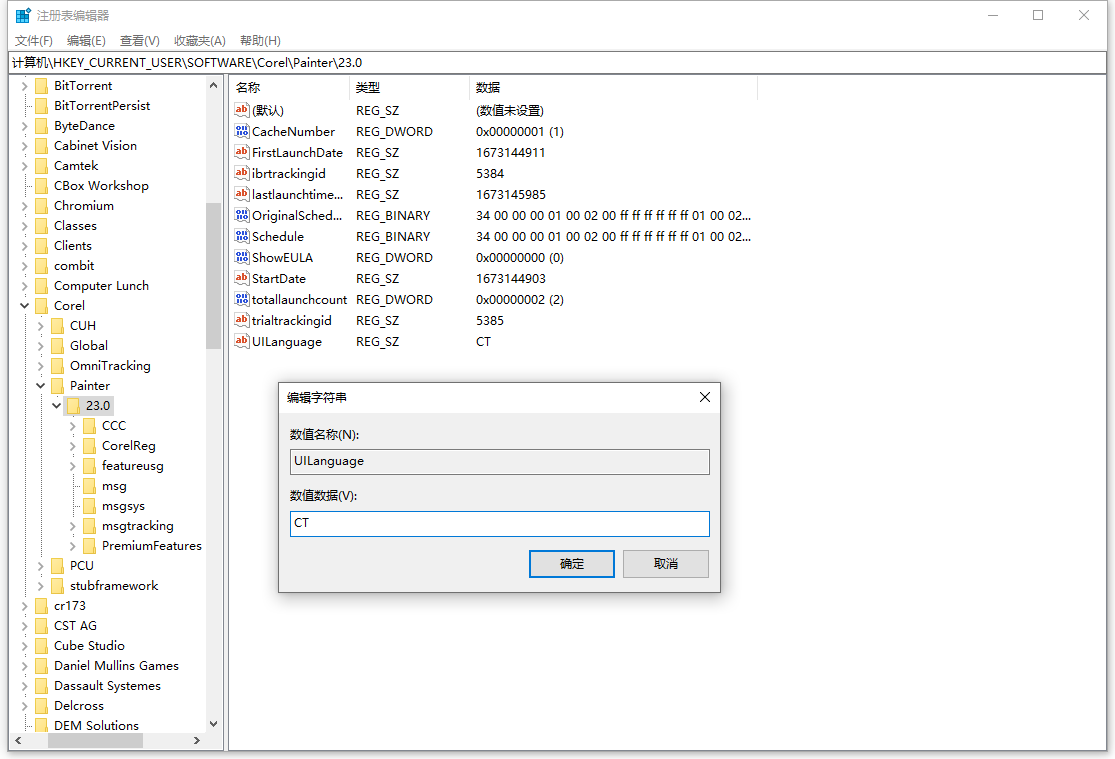Open the 帮助(H) menu
Screen dimensions: 1115x759
pos(260,41)
